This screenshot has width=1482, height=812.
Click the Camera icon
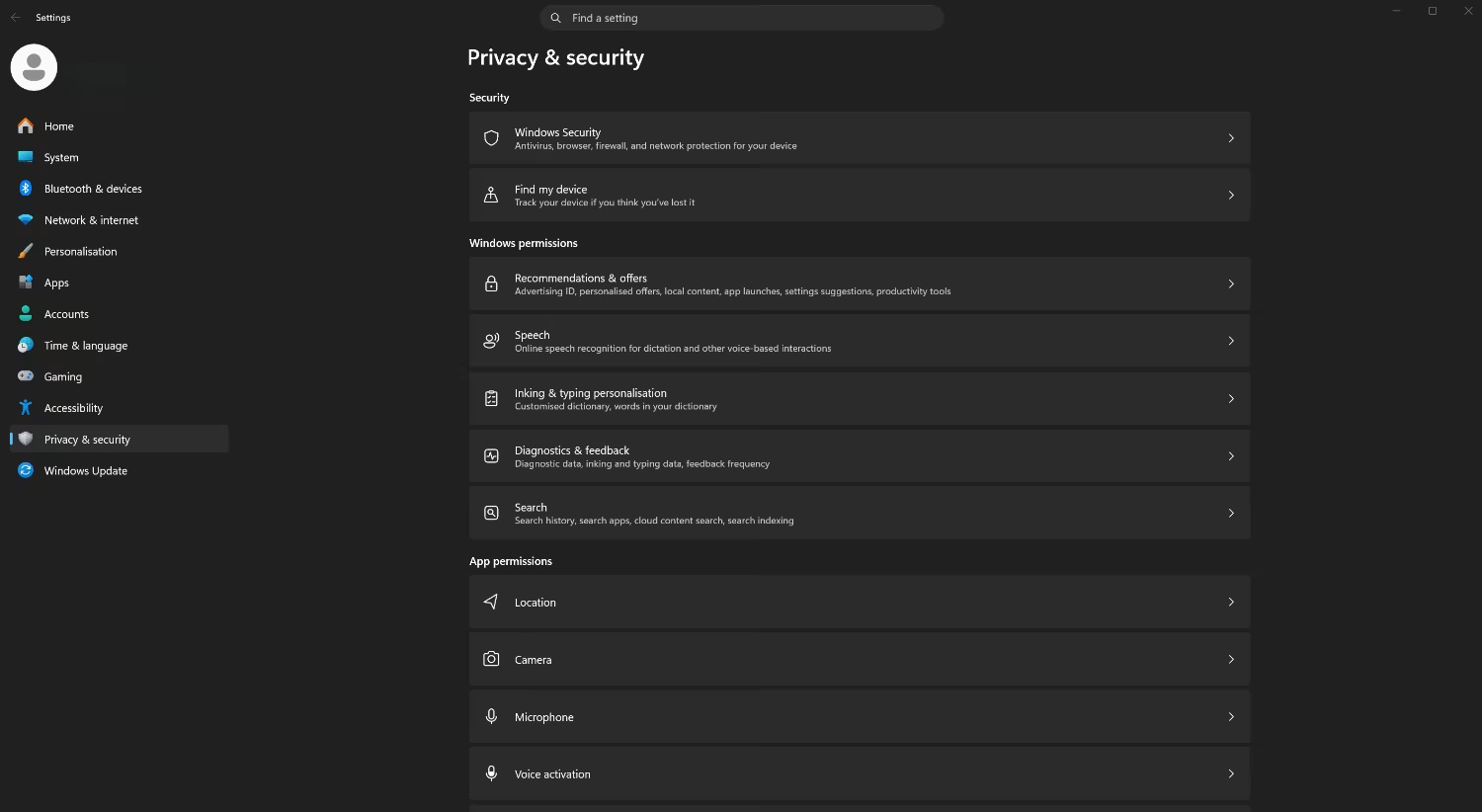coord(491,659)
